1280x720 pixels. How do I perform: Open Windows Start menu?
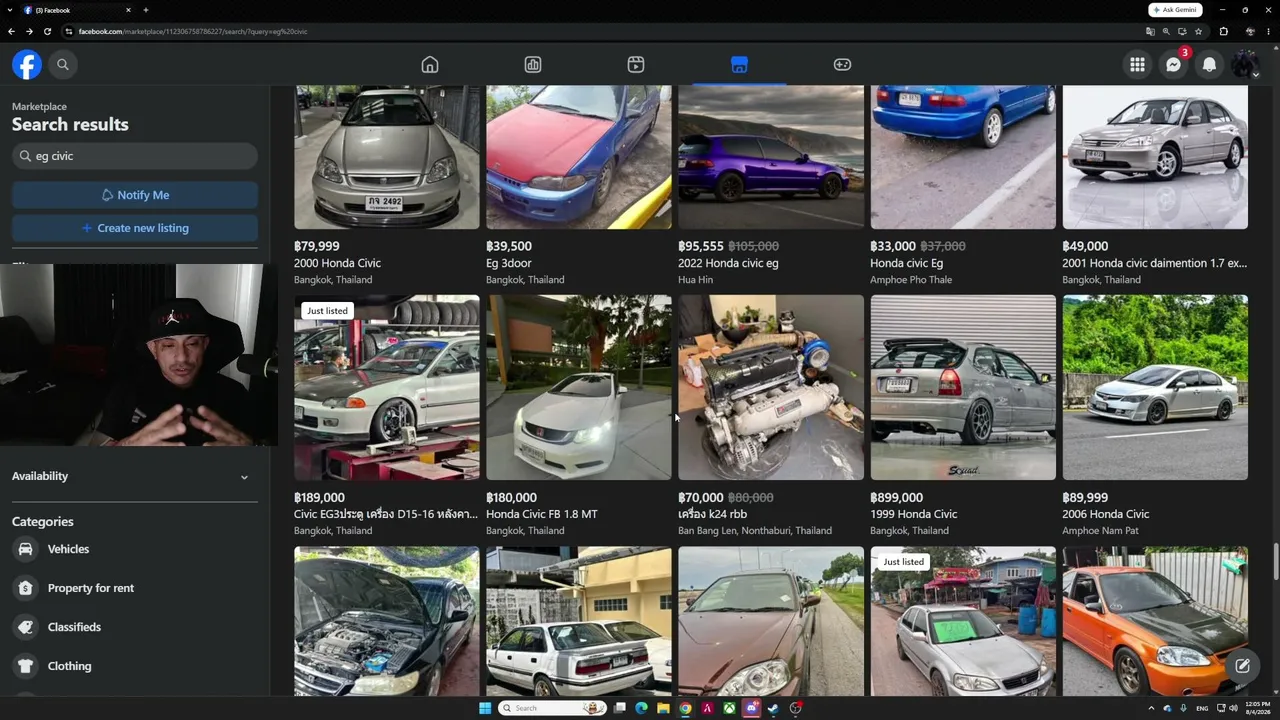click(x=485, y=708)
